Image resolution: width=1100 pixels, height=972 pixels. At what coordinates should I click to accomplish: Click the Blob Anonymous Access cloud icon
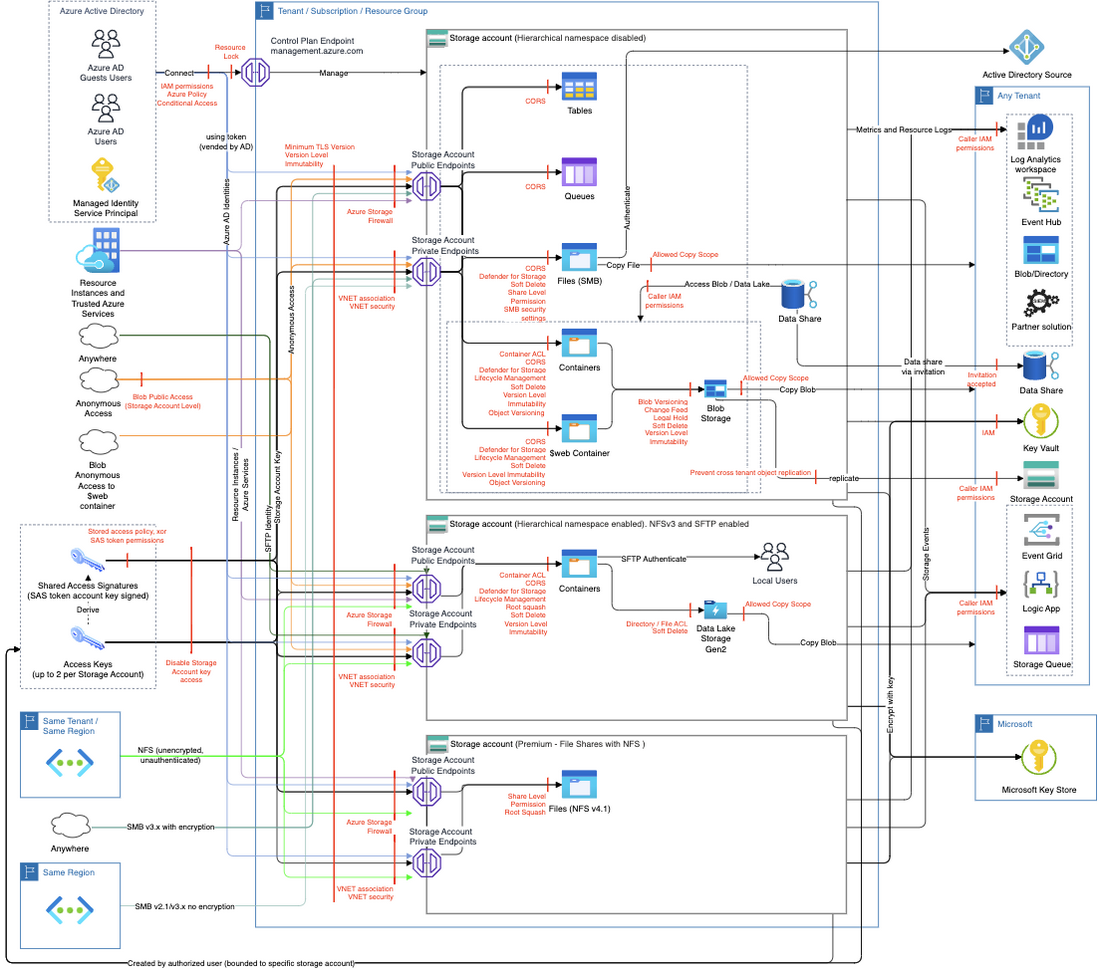[x=98, y=443]
